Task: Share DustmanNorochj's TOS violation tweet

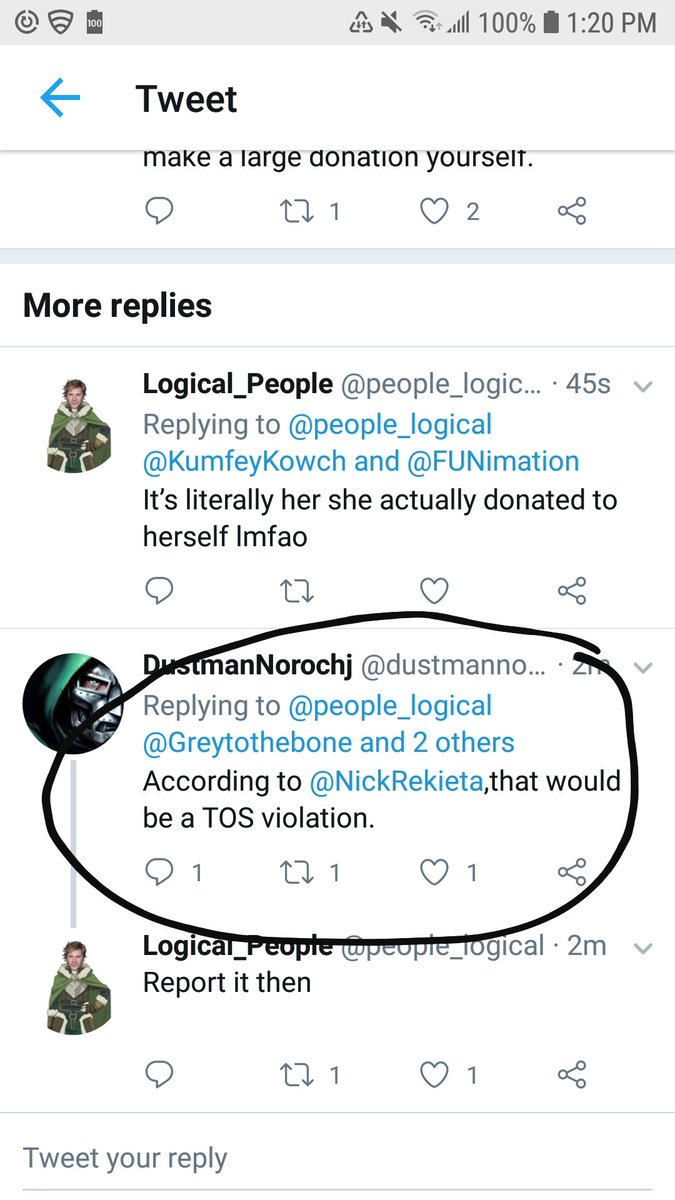Action: [x=571, y=873]
